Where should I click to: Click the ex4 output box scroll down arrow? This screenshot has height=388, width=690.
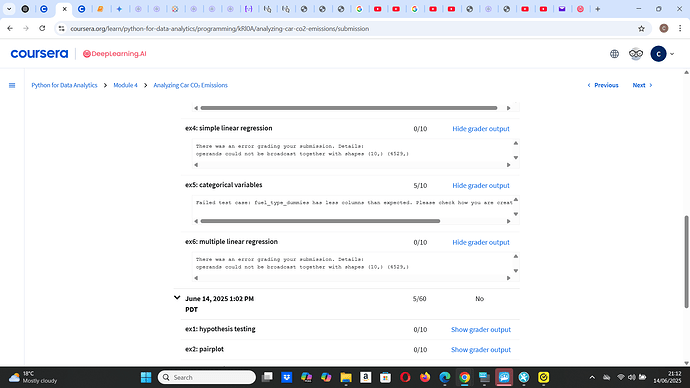[x=516, y=157]
